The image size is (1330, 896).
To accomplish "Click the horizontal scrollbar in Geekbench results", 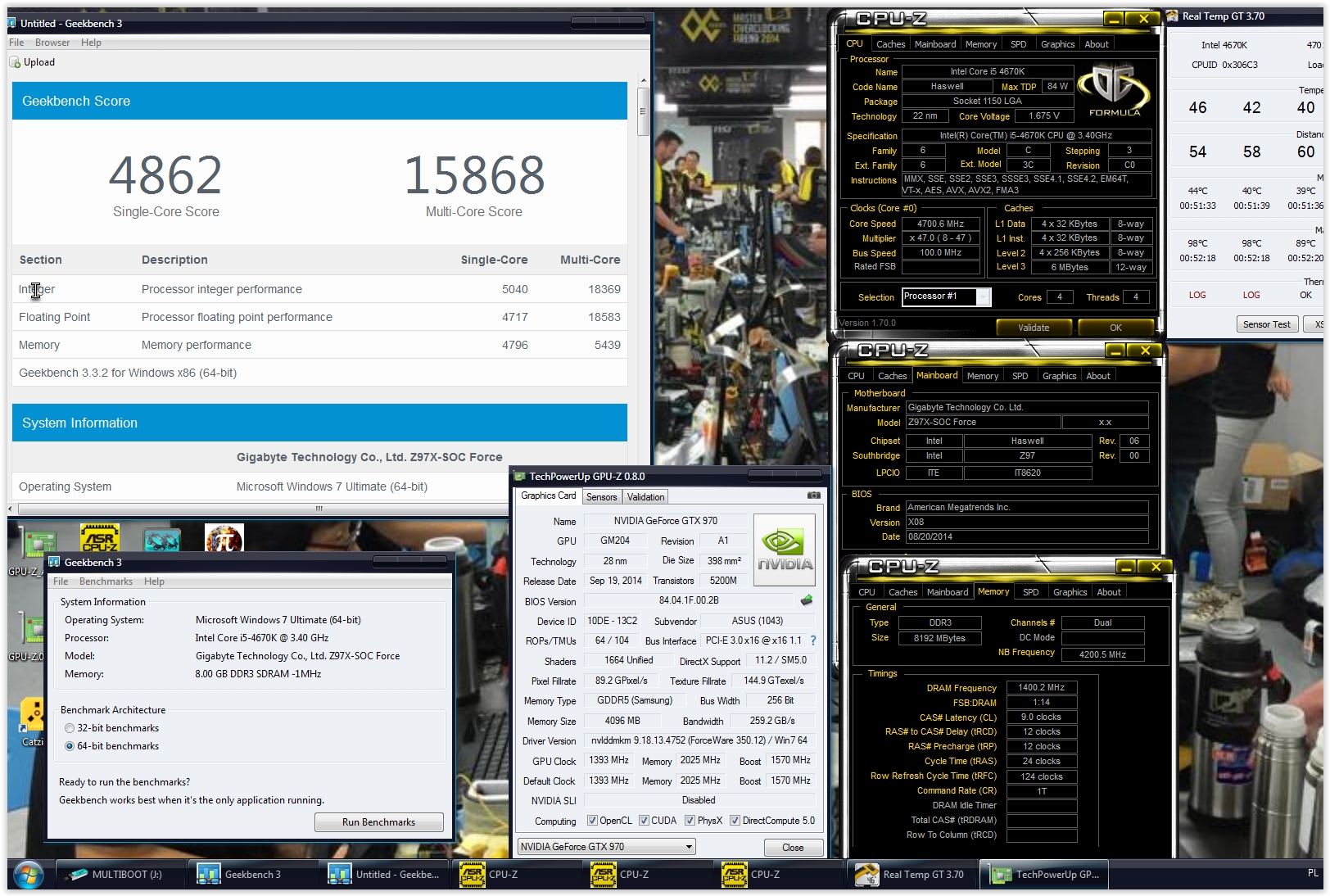I will pyautogui.click(x=319, y=509).
